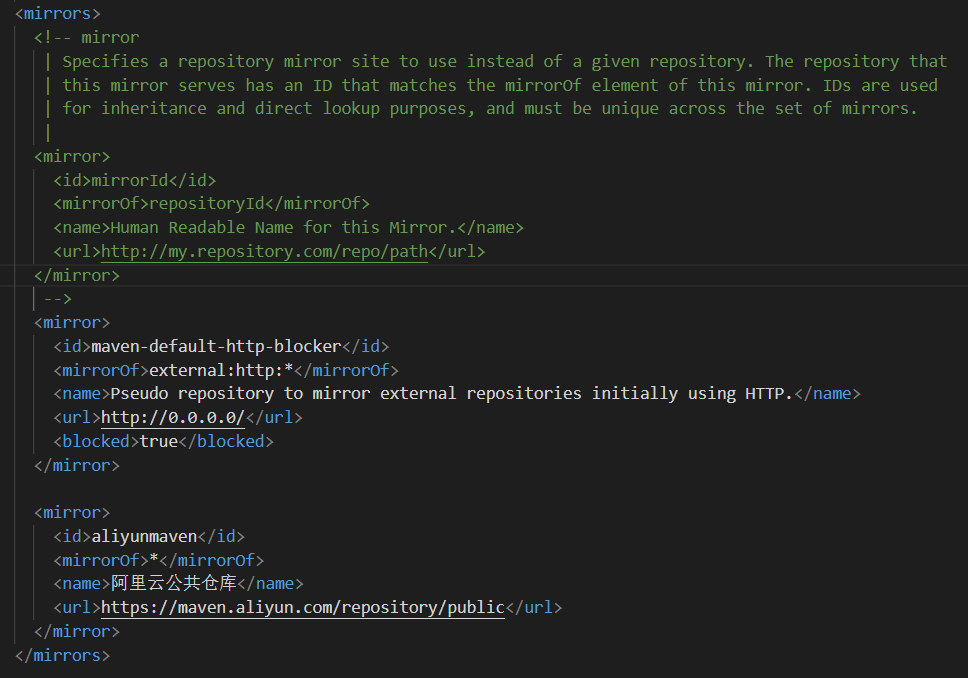Place cursor on aliyunmaven id text
This screenshot has height=678, width=968.
tap(144, 536)
